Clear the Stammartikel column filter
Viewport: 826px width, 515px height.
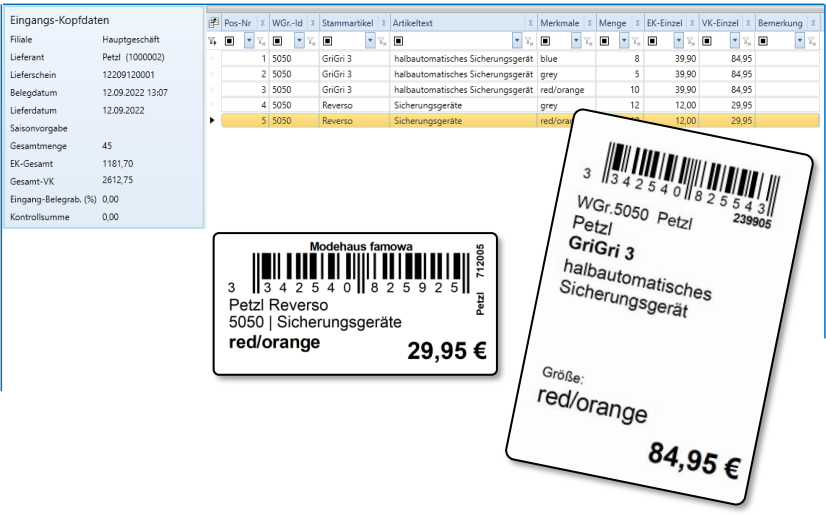[x=382, y=41]
